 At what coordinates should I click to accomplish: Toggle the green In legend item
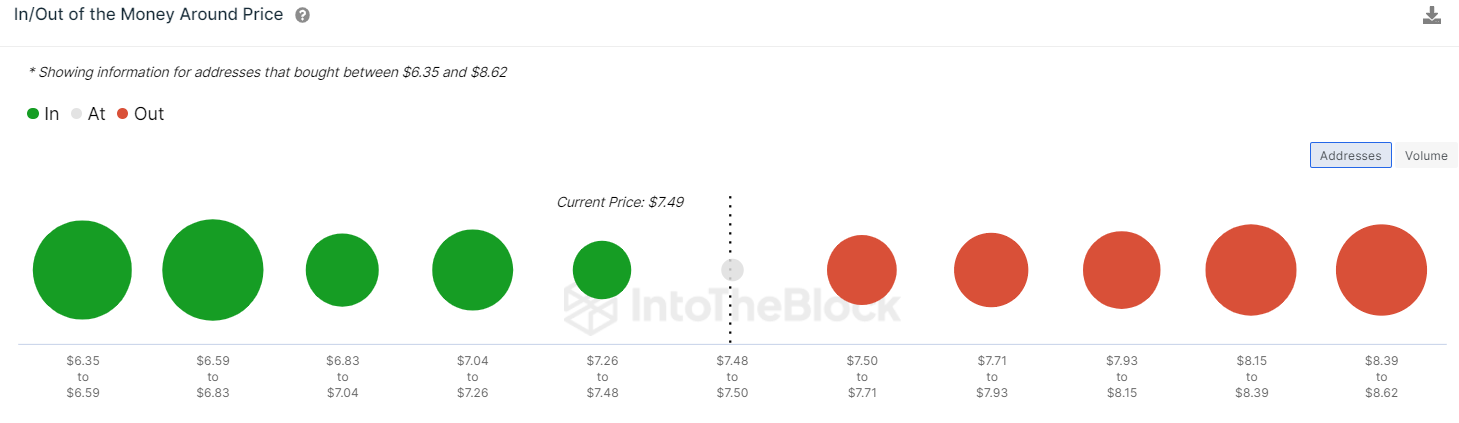(x=43, y=114)
